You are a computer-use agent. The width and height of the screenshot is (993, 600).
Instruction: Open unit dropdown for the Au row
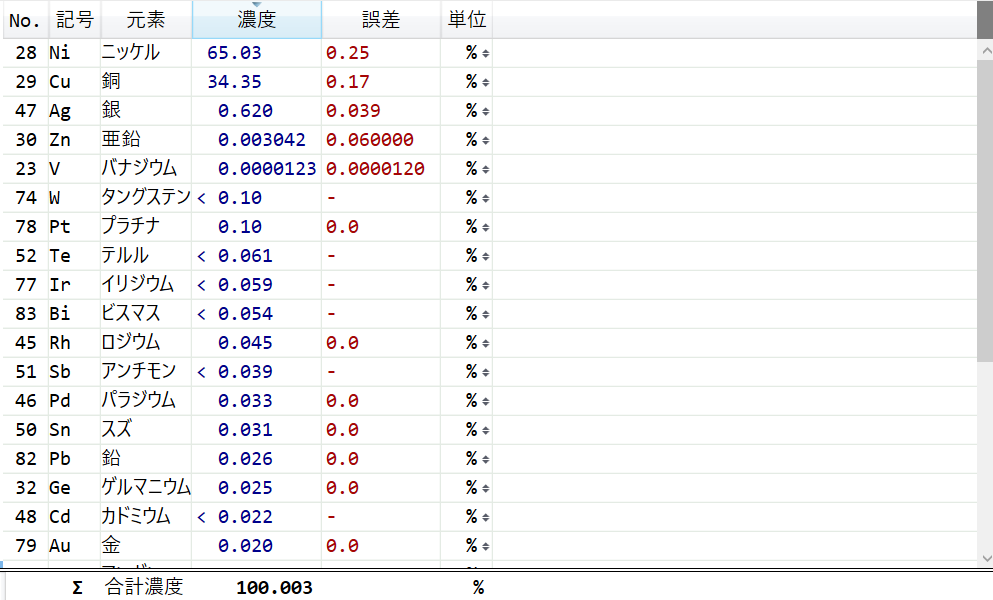click(x=485, y=546)
